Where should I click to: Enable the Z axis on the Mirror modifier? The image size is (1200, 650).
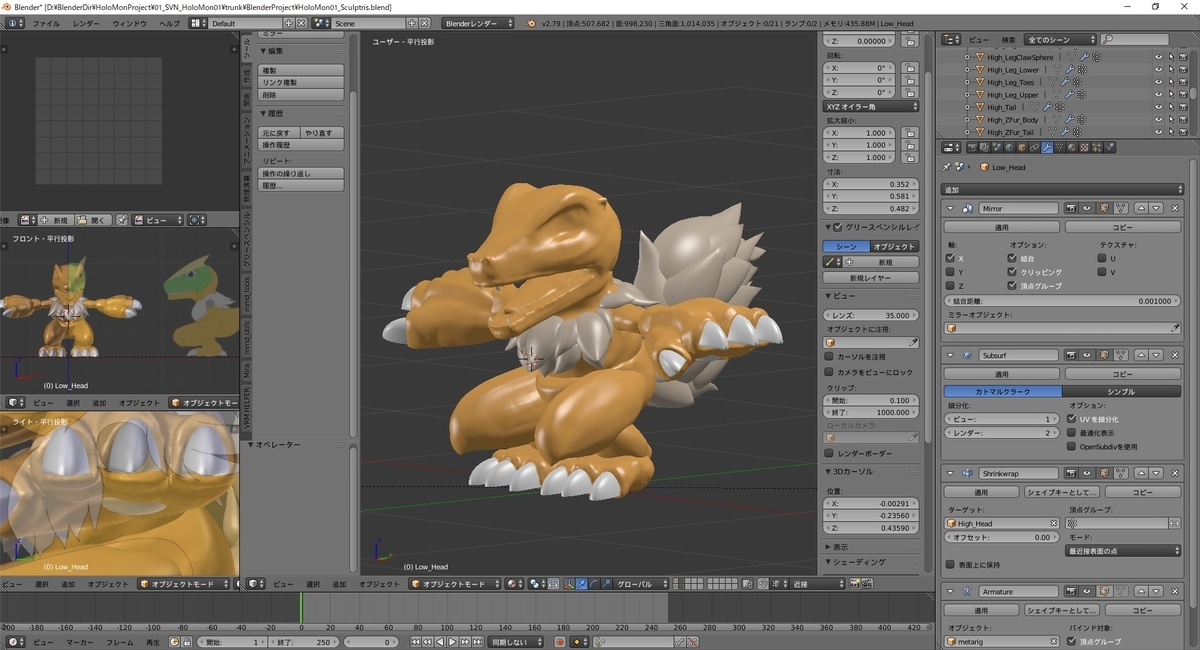coord(950,285)
